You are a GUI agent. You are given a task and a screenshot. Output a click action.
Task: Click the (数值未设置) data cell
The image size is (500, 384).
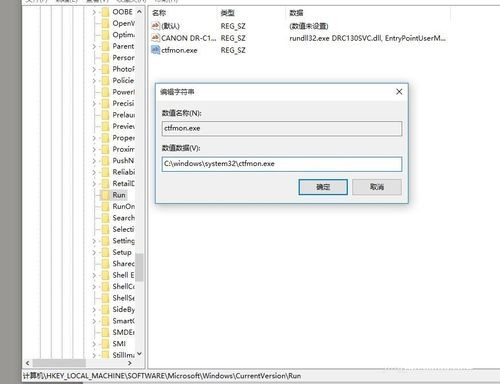(309, 26)
